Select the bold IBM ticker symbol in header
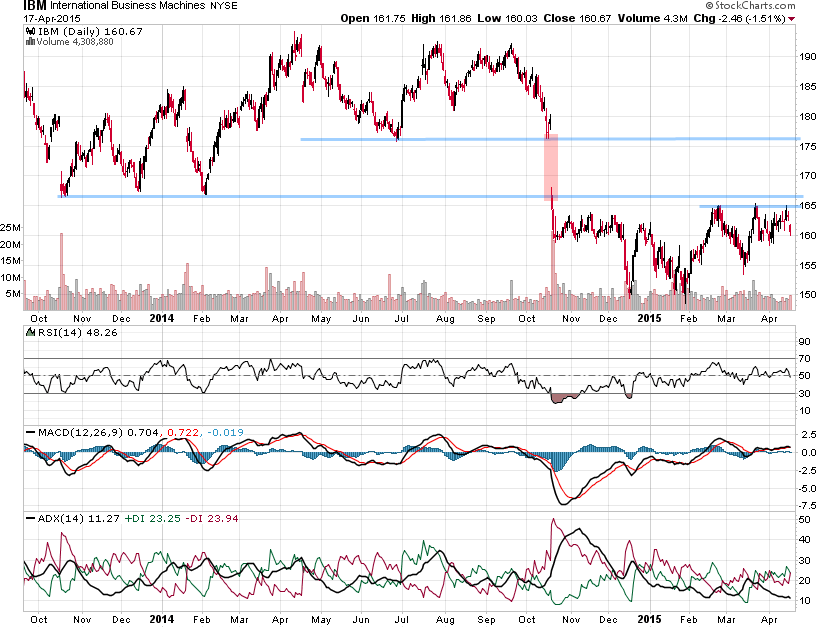816x627 pixels. pos(35,6)
